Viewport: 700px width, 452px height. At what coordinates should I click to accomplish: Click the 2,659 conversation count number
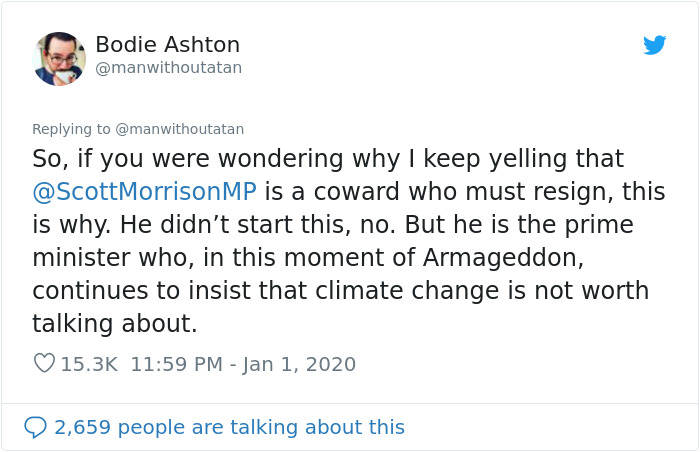[x=85, y=427]
